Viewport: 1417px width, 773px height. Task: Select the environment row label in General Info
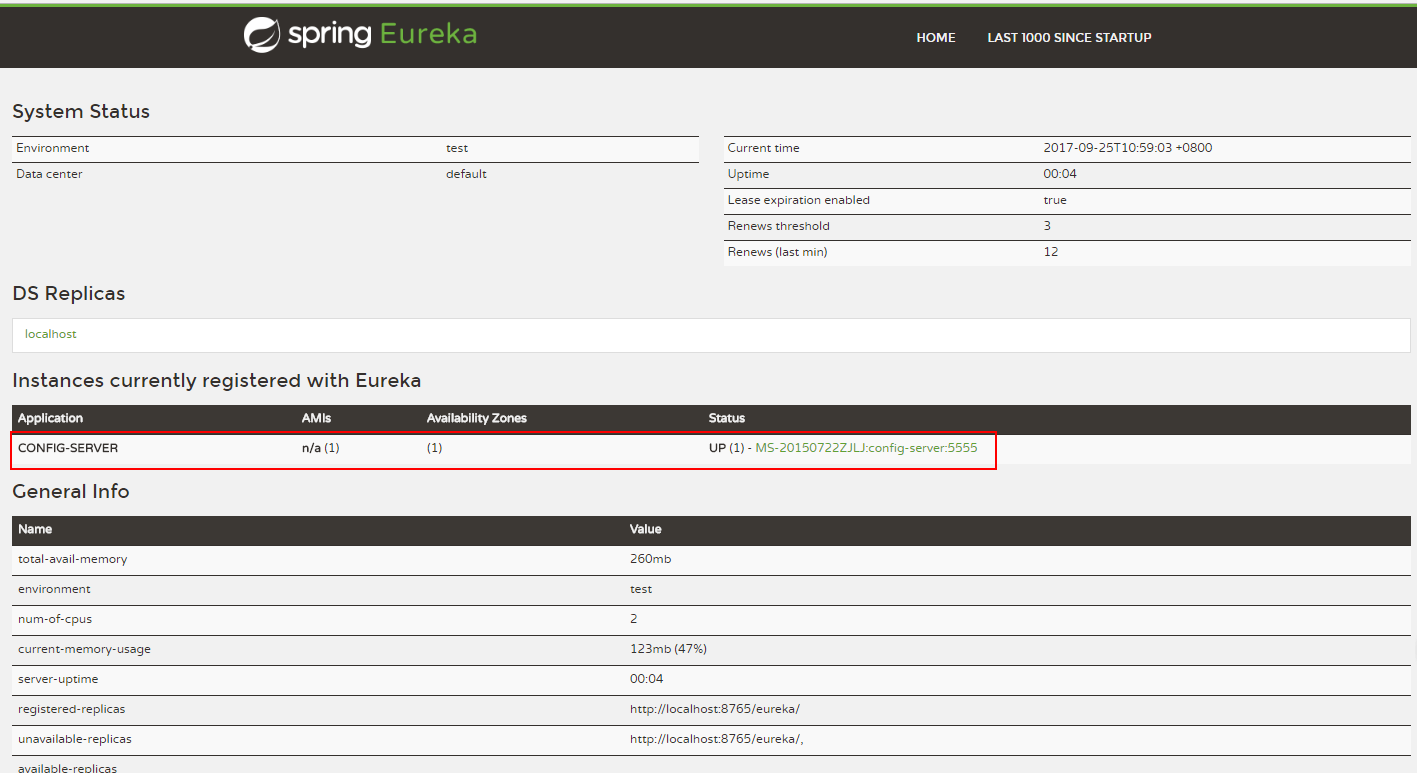pos(54,589)
